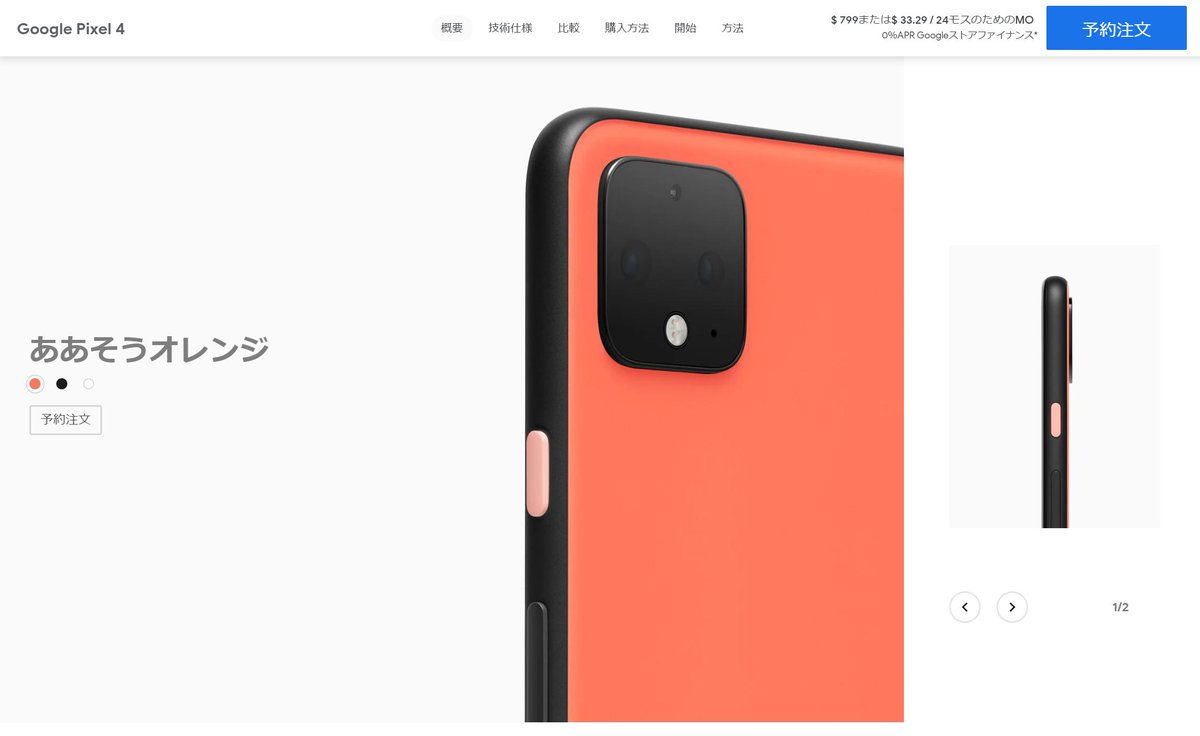The image size is (1200, 736).
Task: Select the white color option
Action: [x=89, y=384]
